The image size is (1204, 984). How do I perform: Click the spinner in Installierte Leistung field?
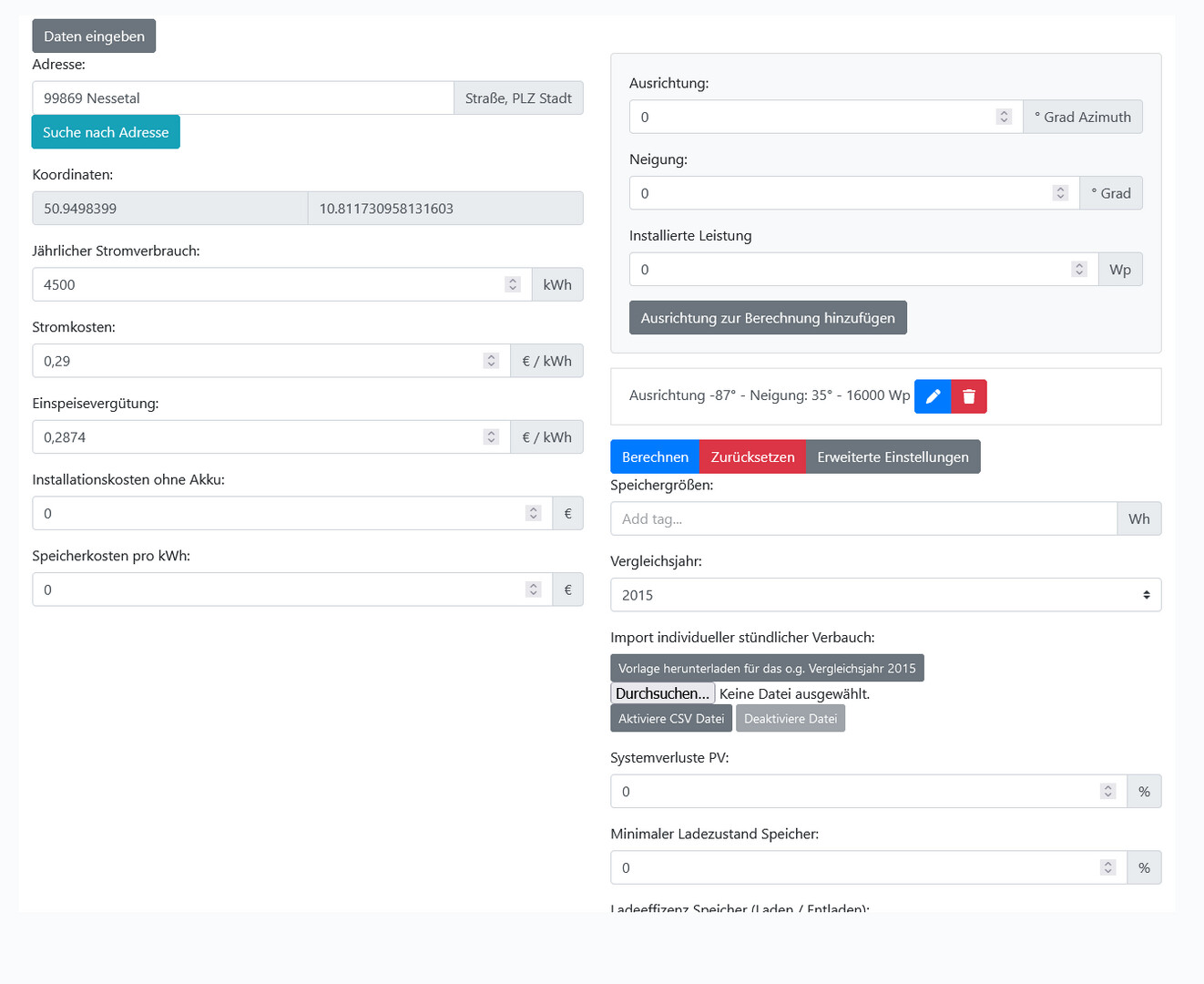pos(1079,270)
